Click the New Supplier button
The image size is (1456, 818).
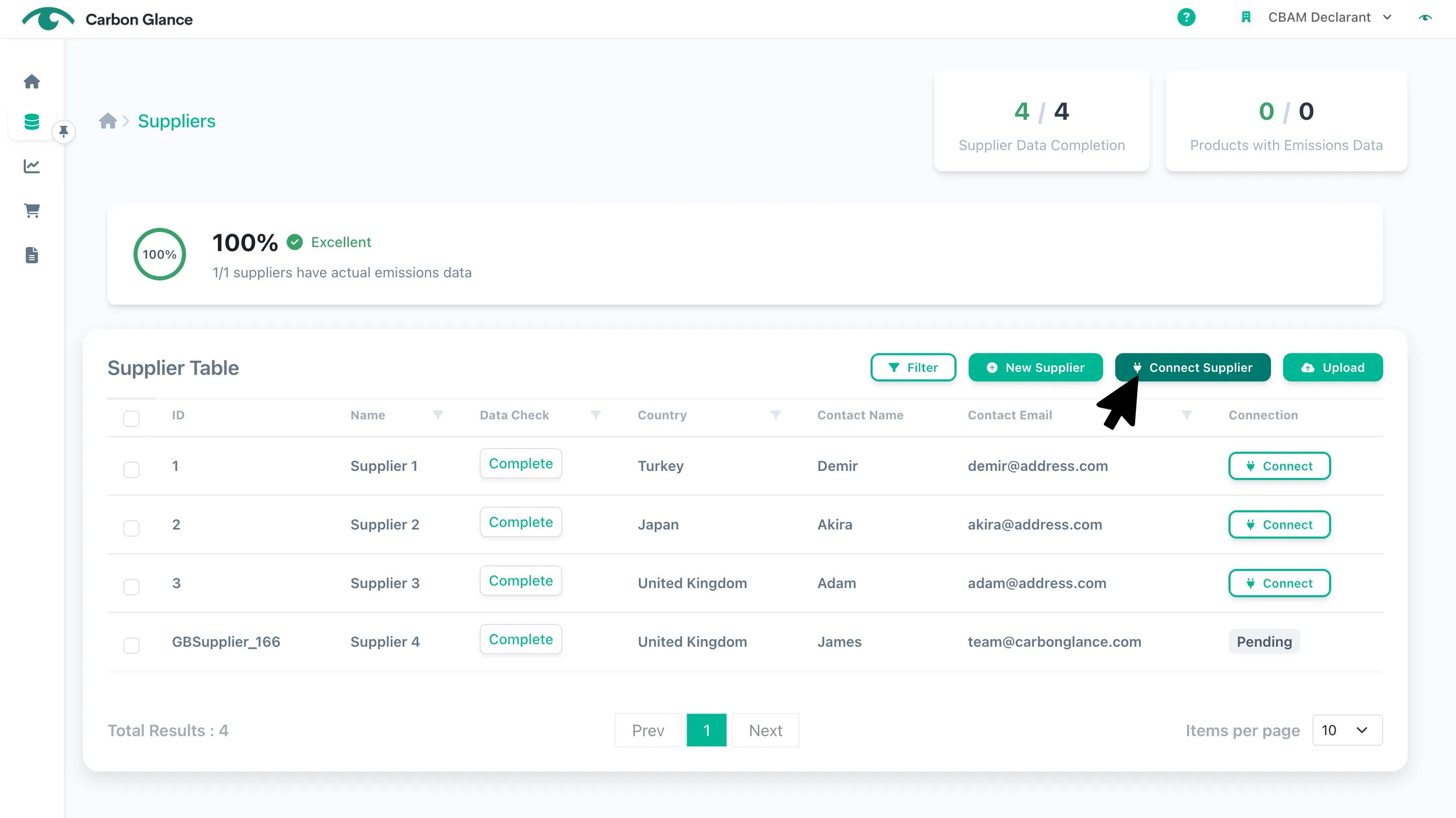(x=1035, y=367)
